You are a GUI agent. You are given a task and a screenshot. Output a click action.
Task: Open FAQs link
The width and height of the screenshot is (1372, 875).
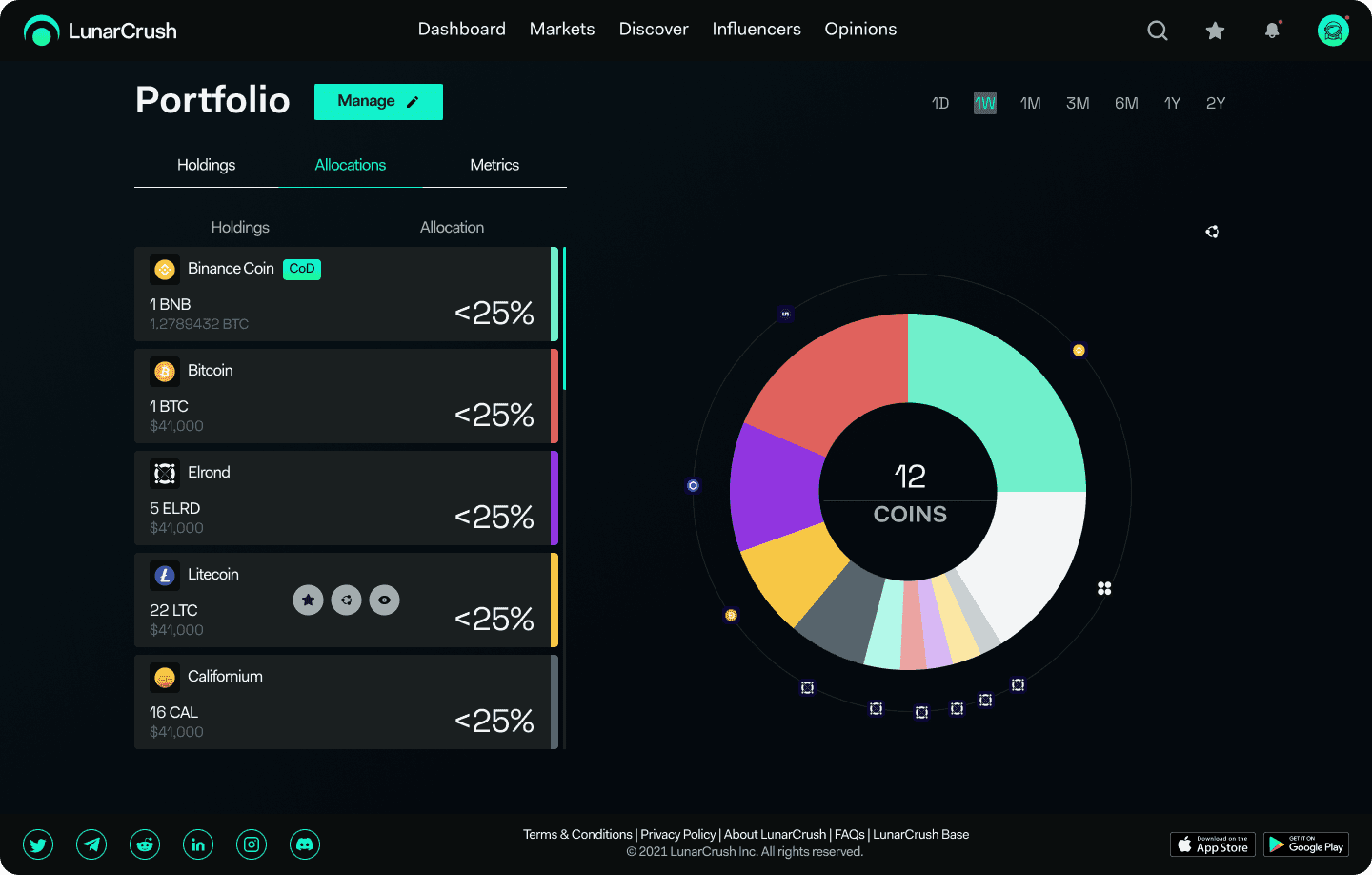[850, 834]
